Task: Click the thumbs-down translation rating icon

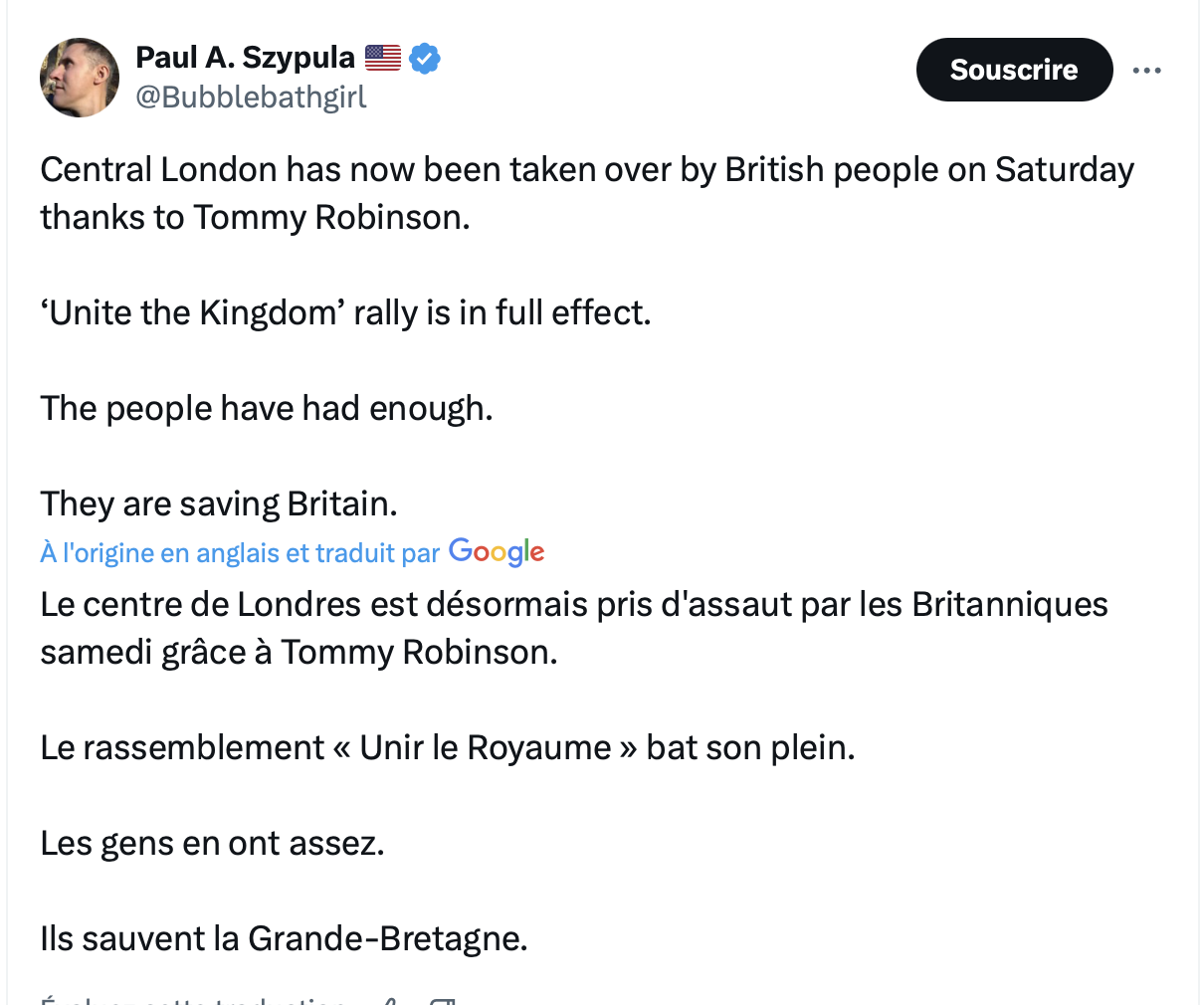Action: 442,1000
